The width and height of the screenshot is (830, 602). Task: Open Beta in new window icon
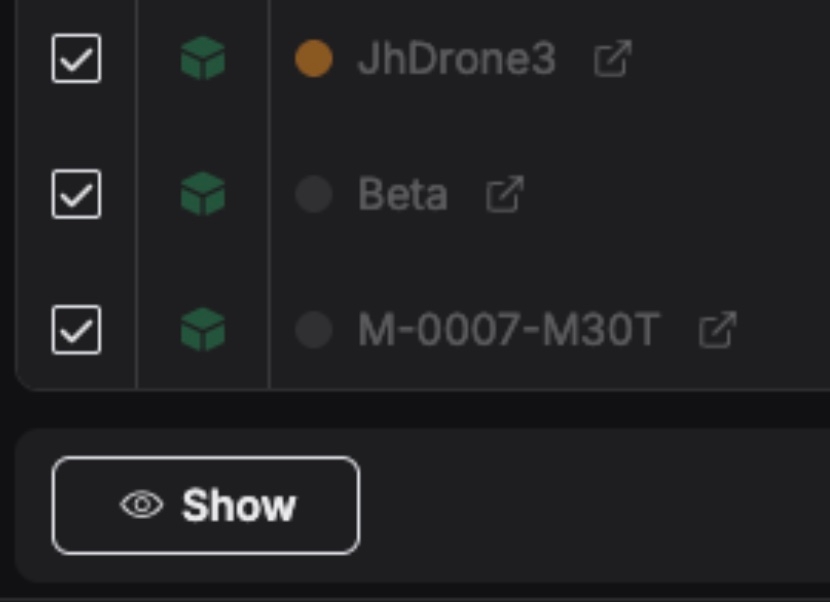coord(505,194)
